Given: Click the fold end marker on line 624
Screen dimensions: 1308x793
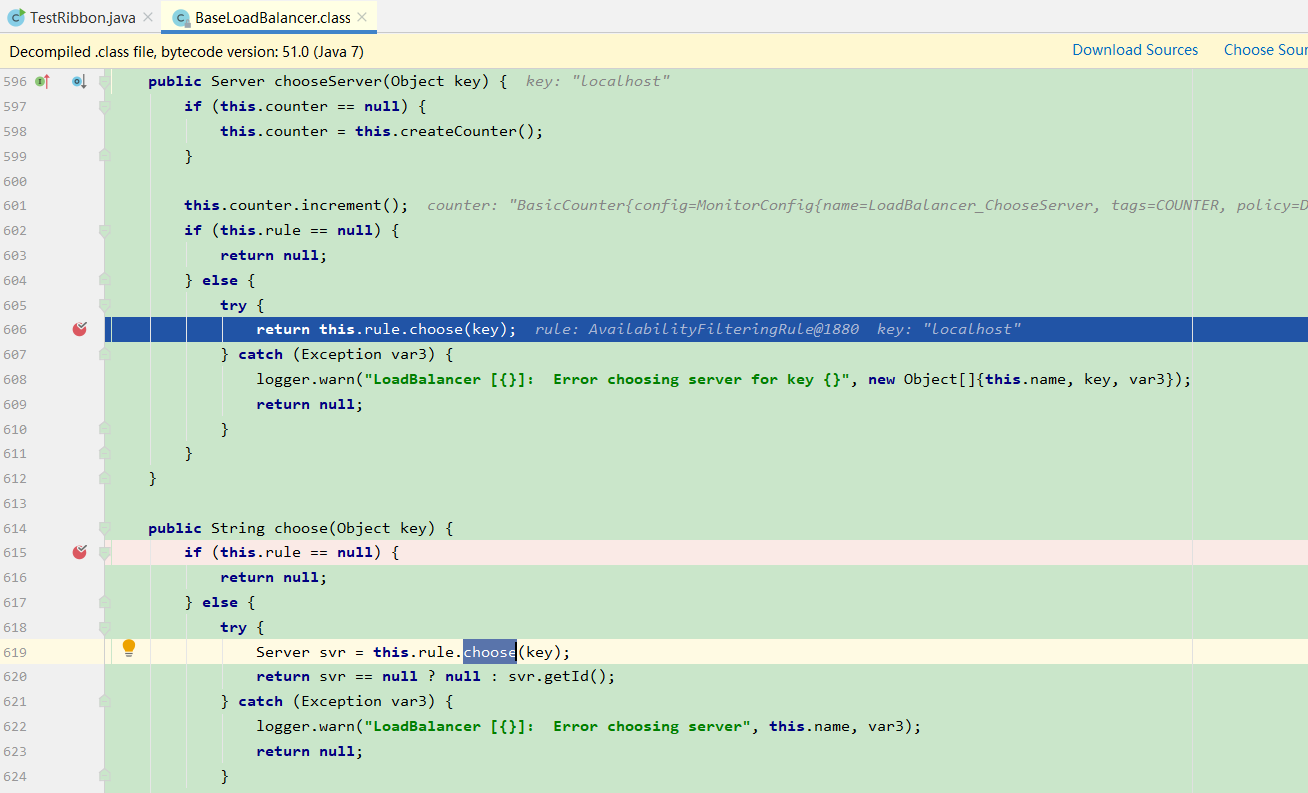Looking at the screenshot, I should (x=104, y=776).
